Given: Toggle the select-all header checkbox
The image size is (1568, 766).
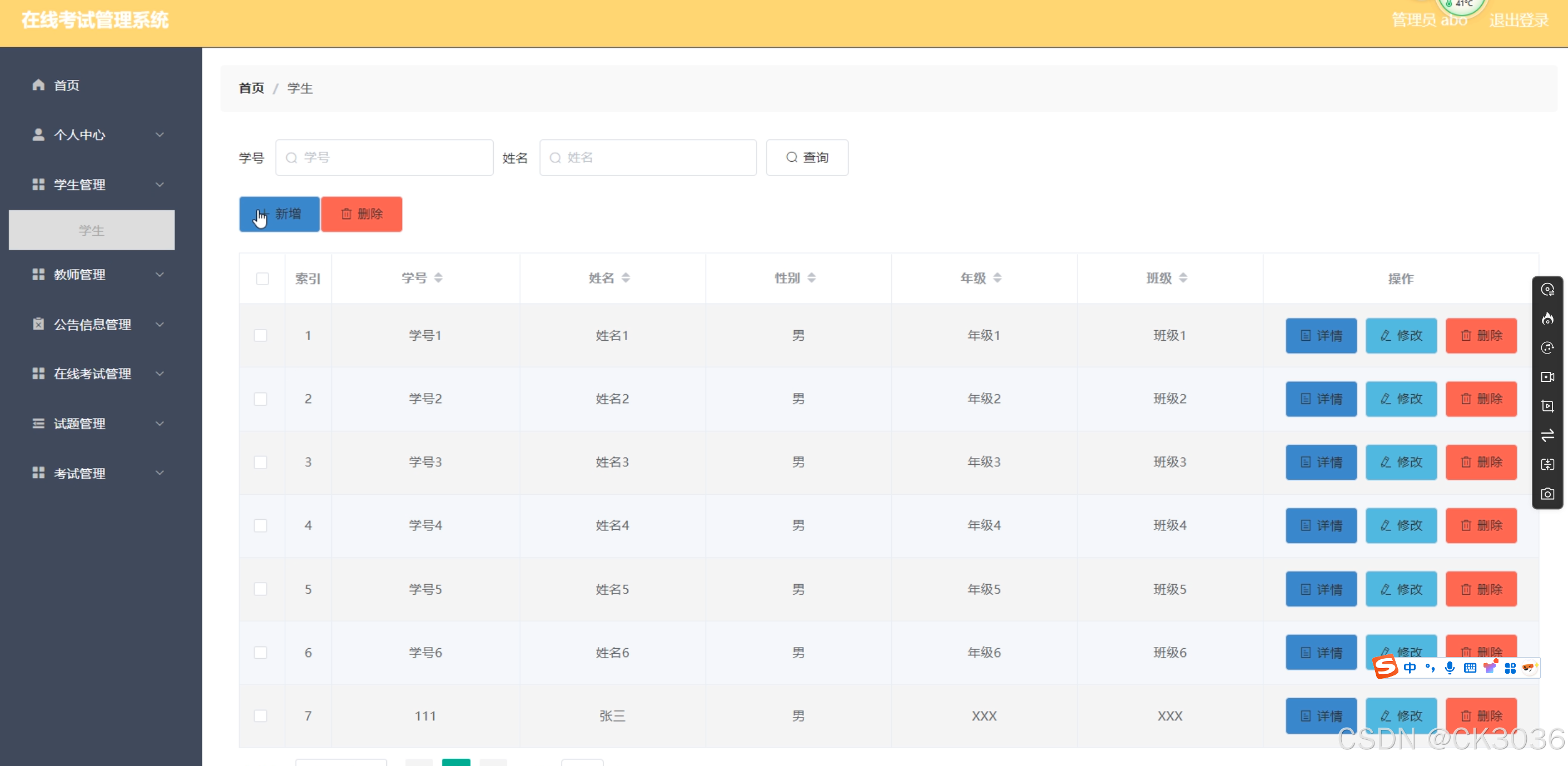Looking at the screenshot, I should tap(262, 278).
